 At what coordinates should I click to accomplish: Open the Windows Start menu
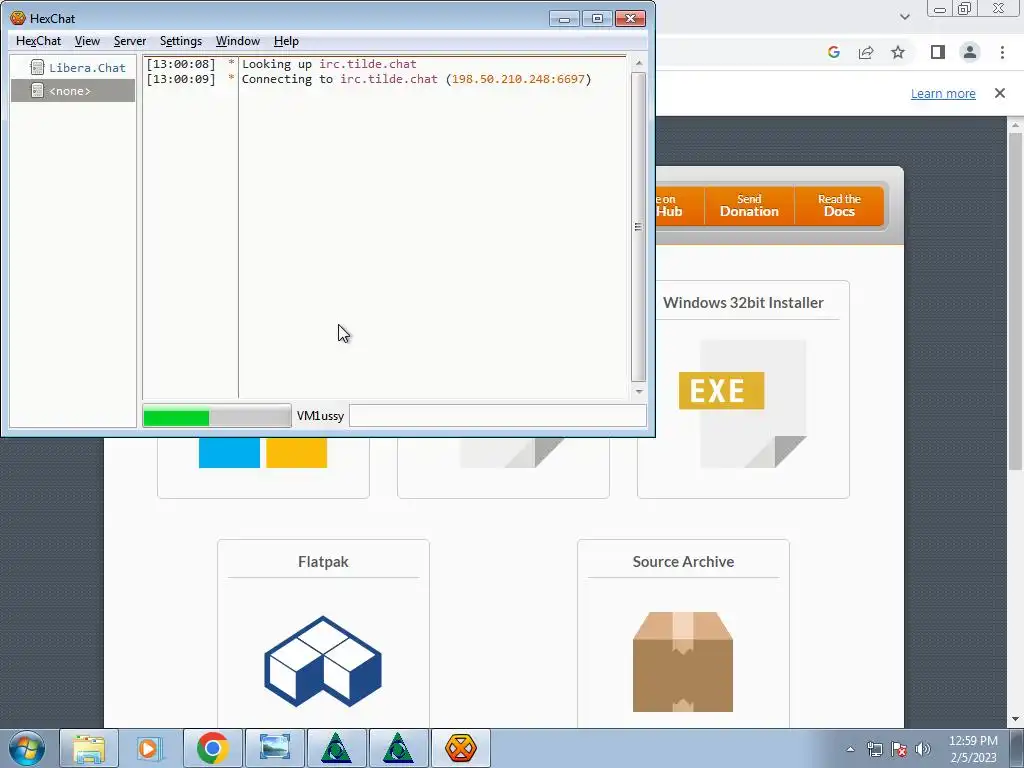(x=27, y=748)
